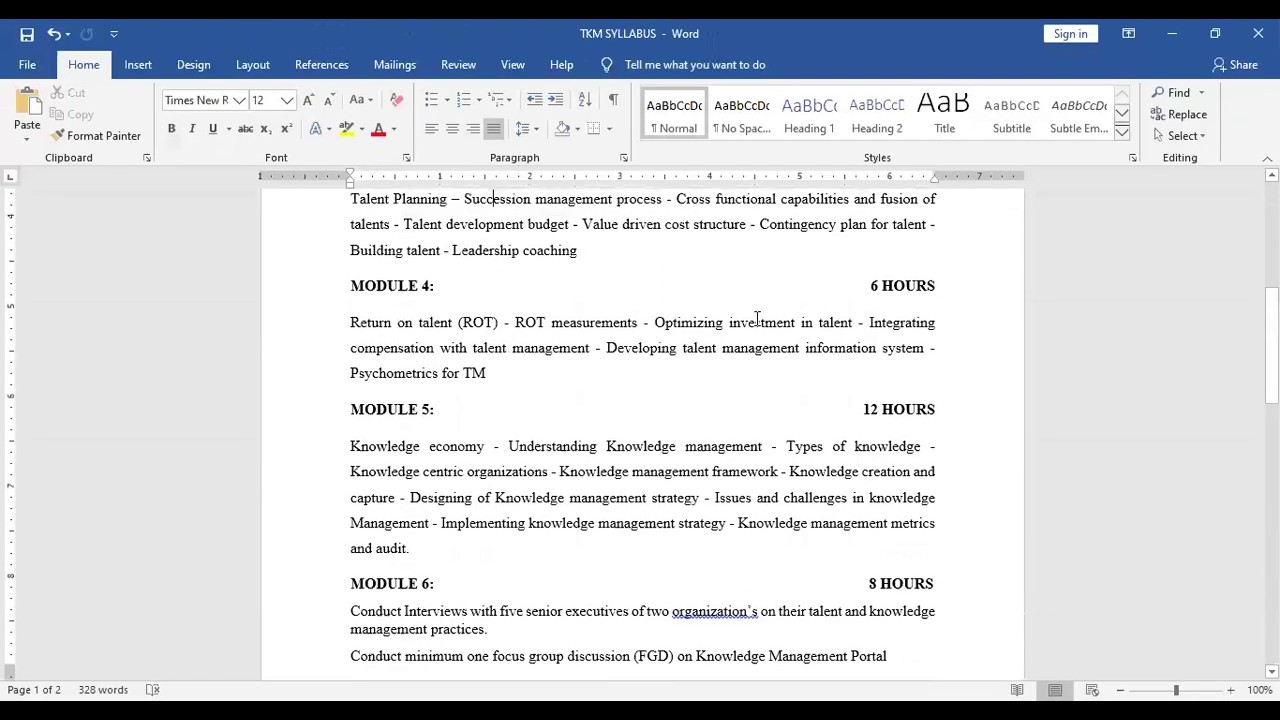1280x720 pixels.
Task: Apply a multilevel list
Action: tap(496, 100)
